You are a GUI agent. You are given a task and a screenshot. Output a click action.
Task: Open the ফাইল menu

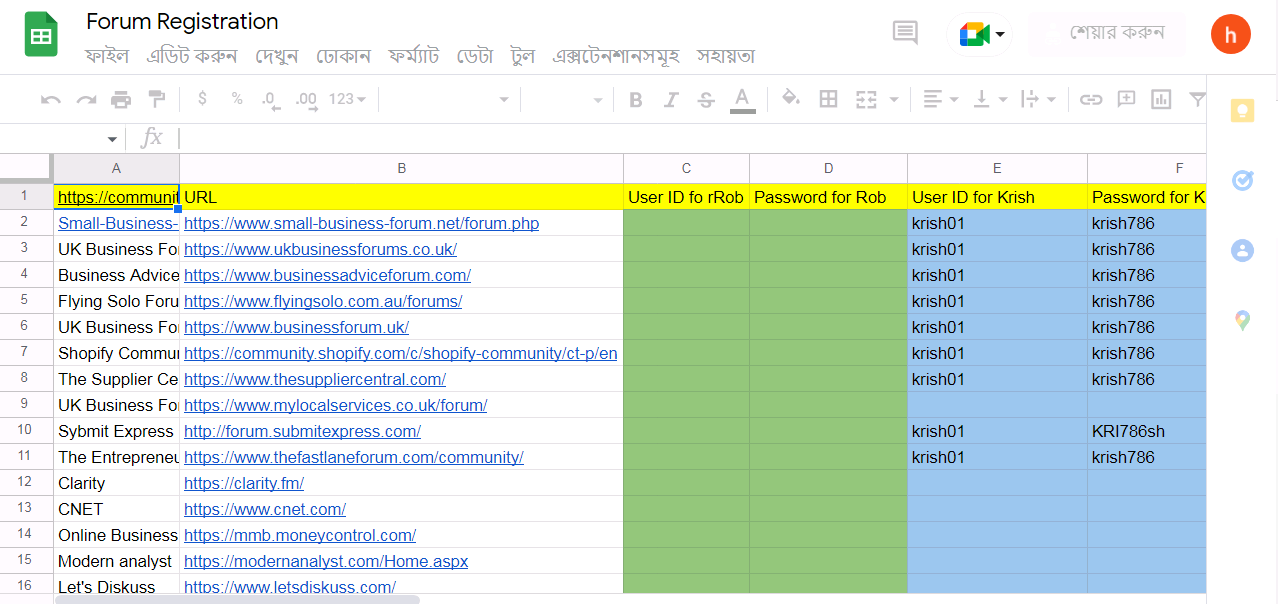click(107, 56)
